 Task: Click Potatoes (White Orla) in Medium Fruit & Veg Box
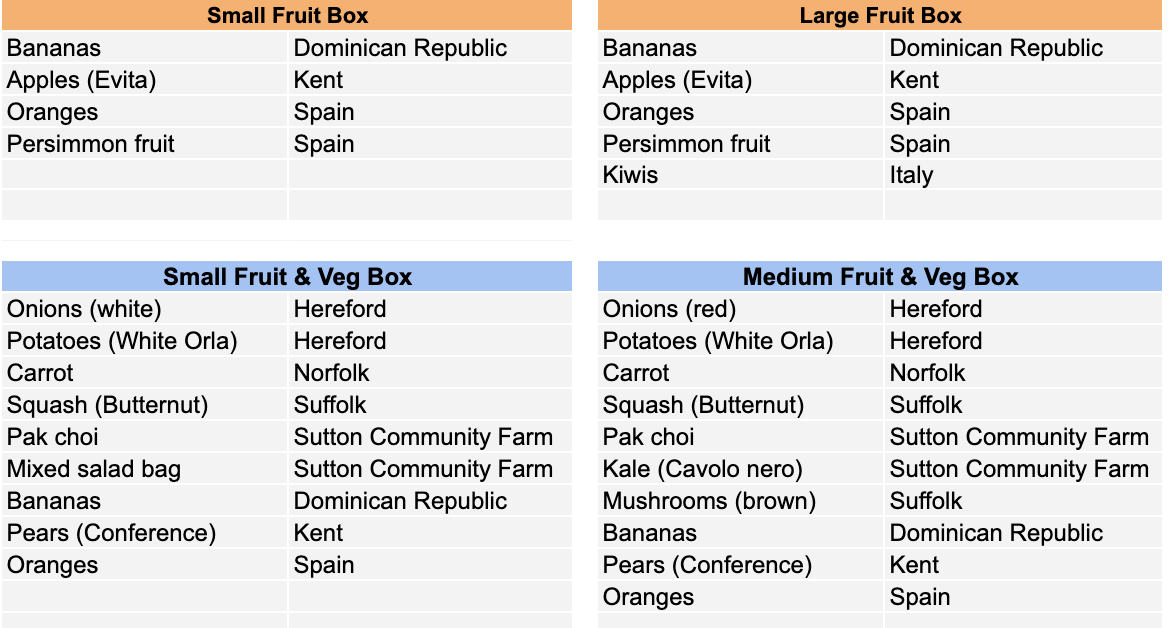tap(740, 340)
